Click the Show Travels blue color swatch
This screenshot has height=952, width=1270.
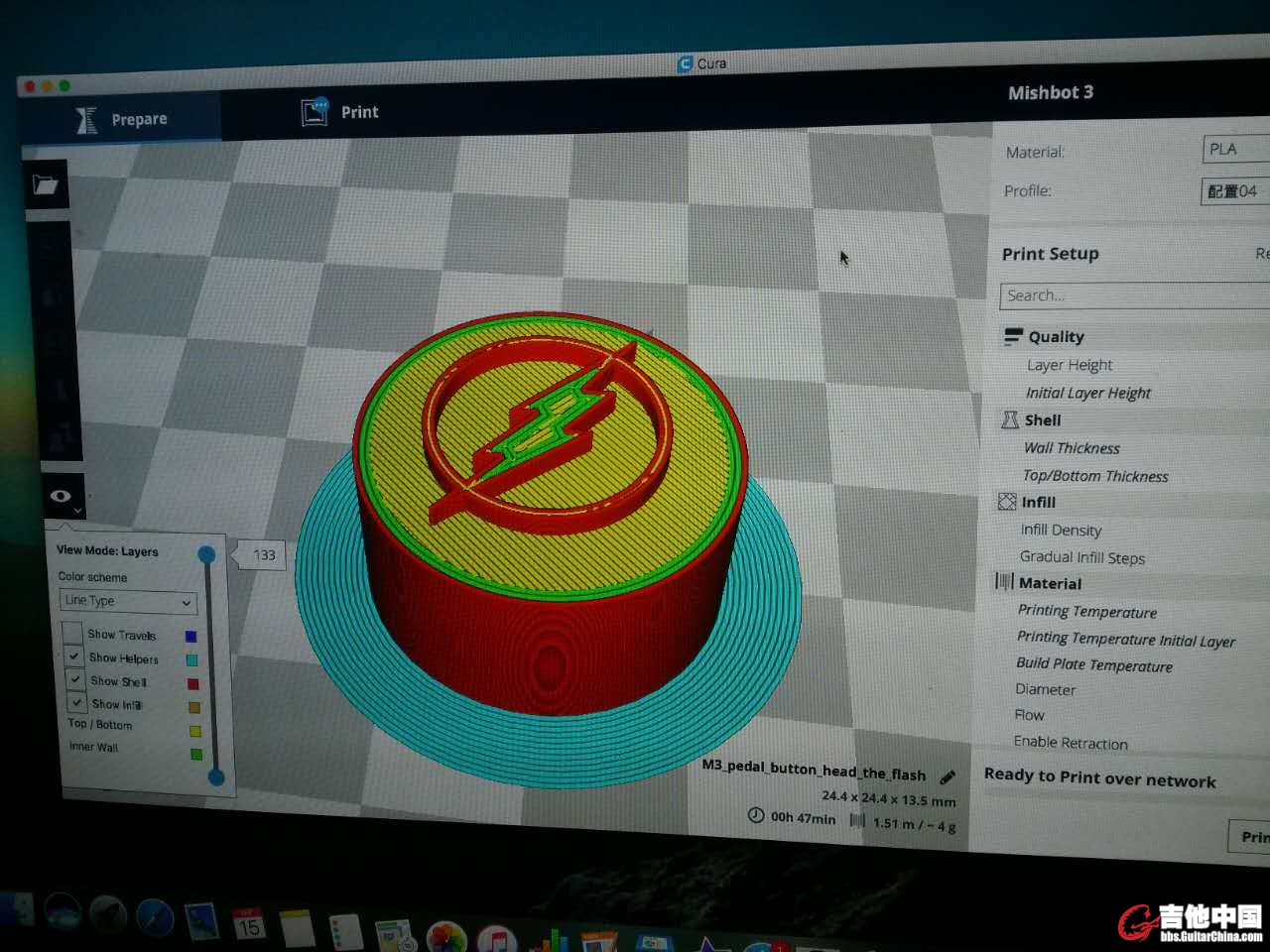(190, 637)
